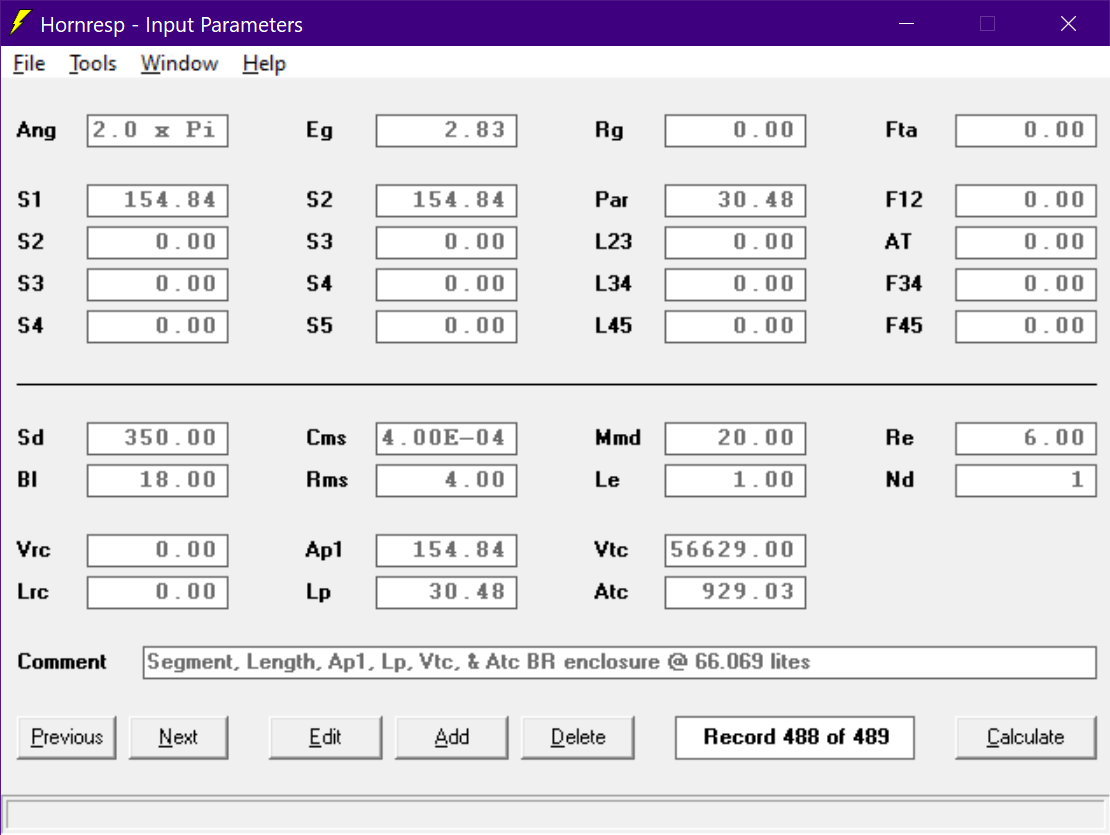Click the S2 field containing 154.84
1110x835 pixels.
[446, 200]
